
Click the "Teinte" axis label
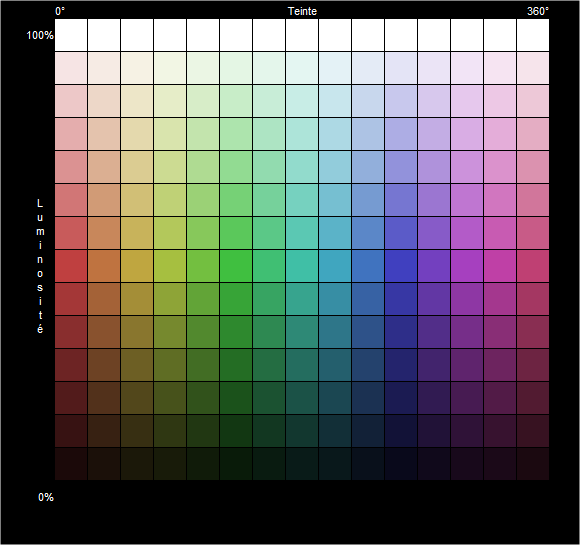tap(302, 11)
